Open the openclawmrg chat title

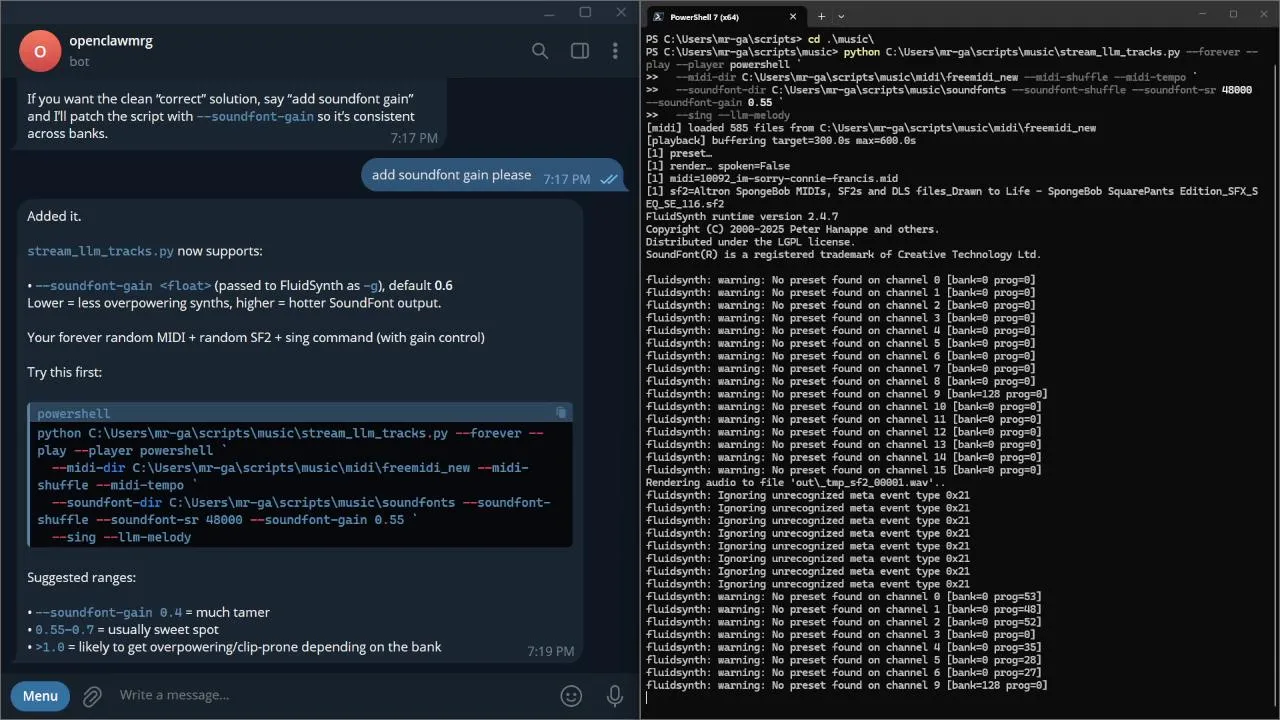coord(111,41)
